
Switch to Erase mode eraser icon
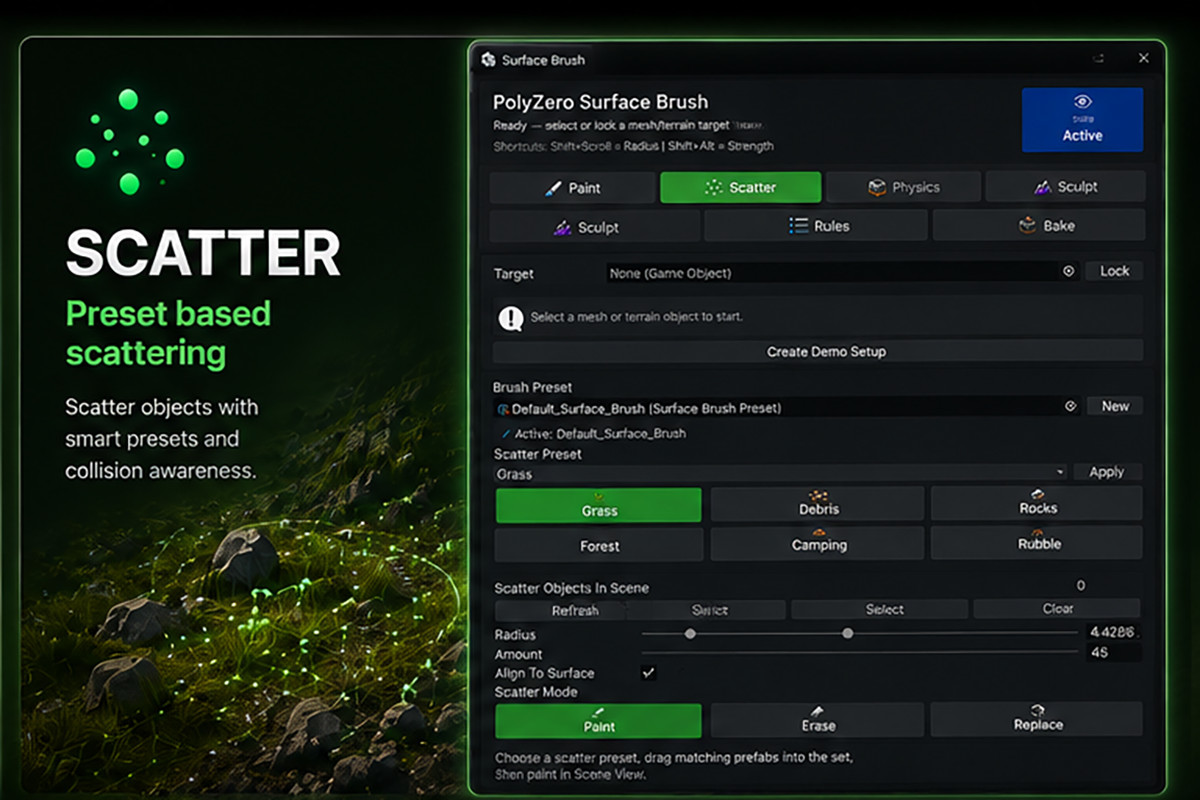click(817, 711)
